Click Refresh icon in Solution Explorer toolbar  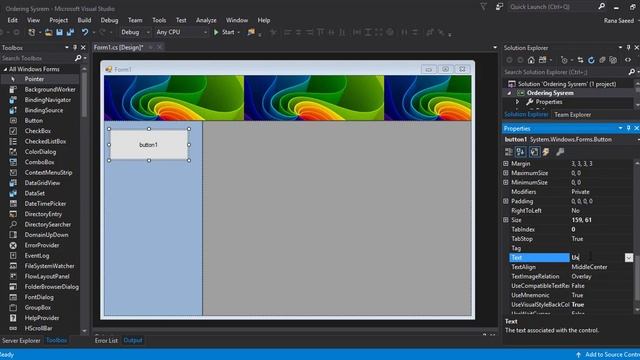[591, 60]
